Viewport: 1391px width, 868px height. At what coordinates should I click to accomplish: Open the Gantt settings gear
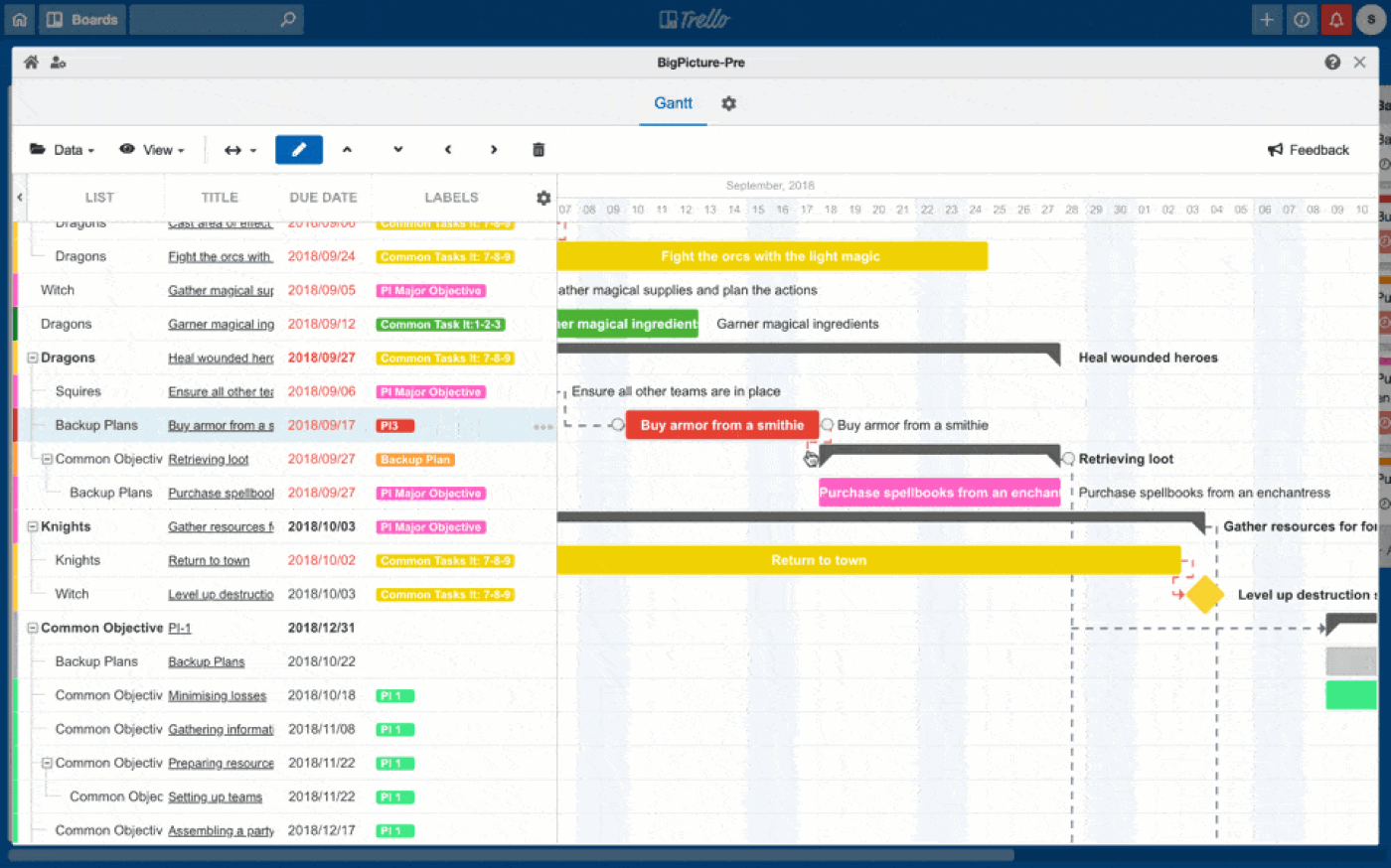[x=728, y=103]
